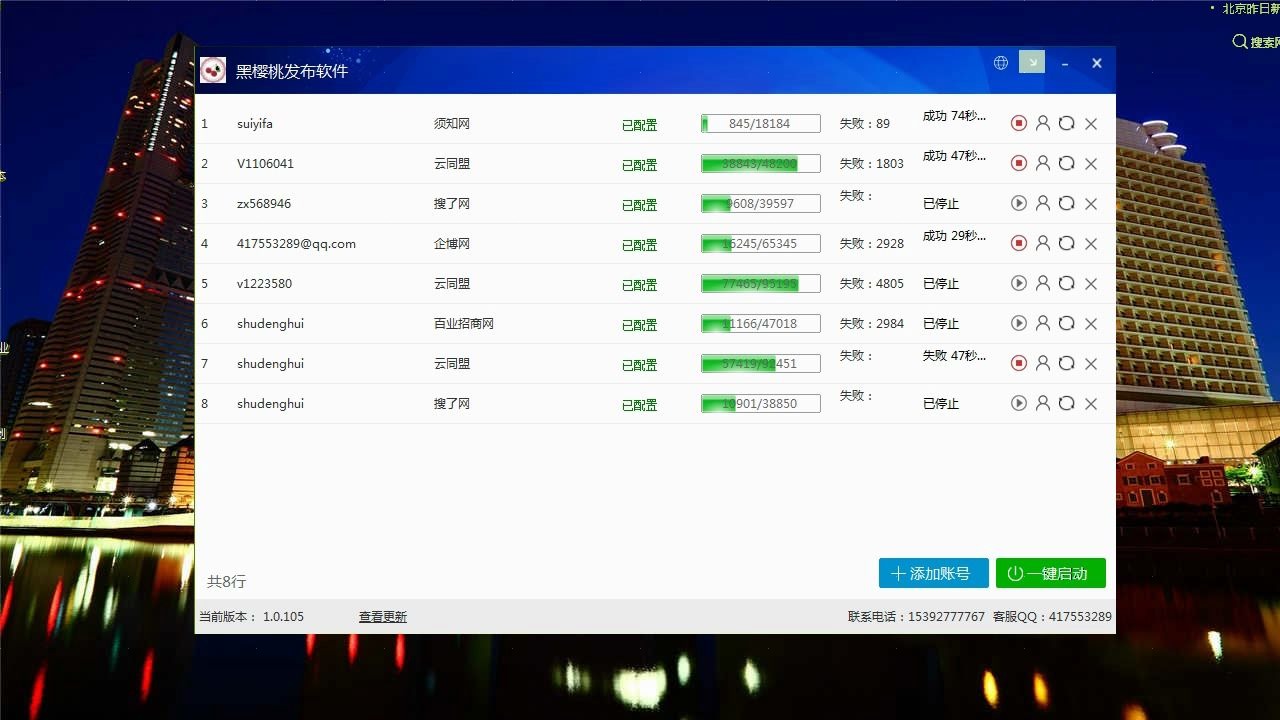
Task: Minimize the 黑樱桃发布软件 window
Action: 1065,63
